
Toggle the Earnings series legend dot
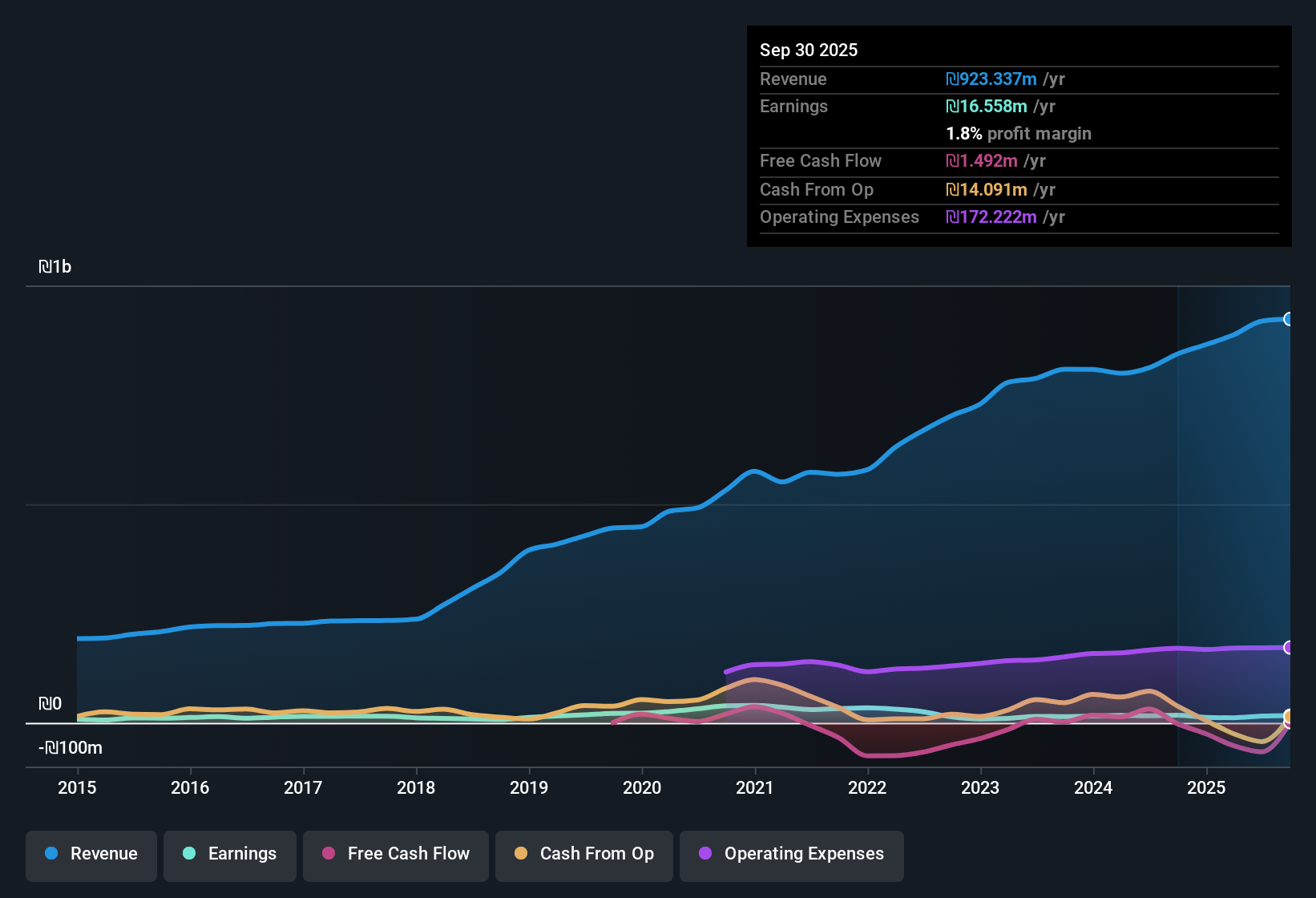pos(189,854)
